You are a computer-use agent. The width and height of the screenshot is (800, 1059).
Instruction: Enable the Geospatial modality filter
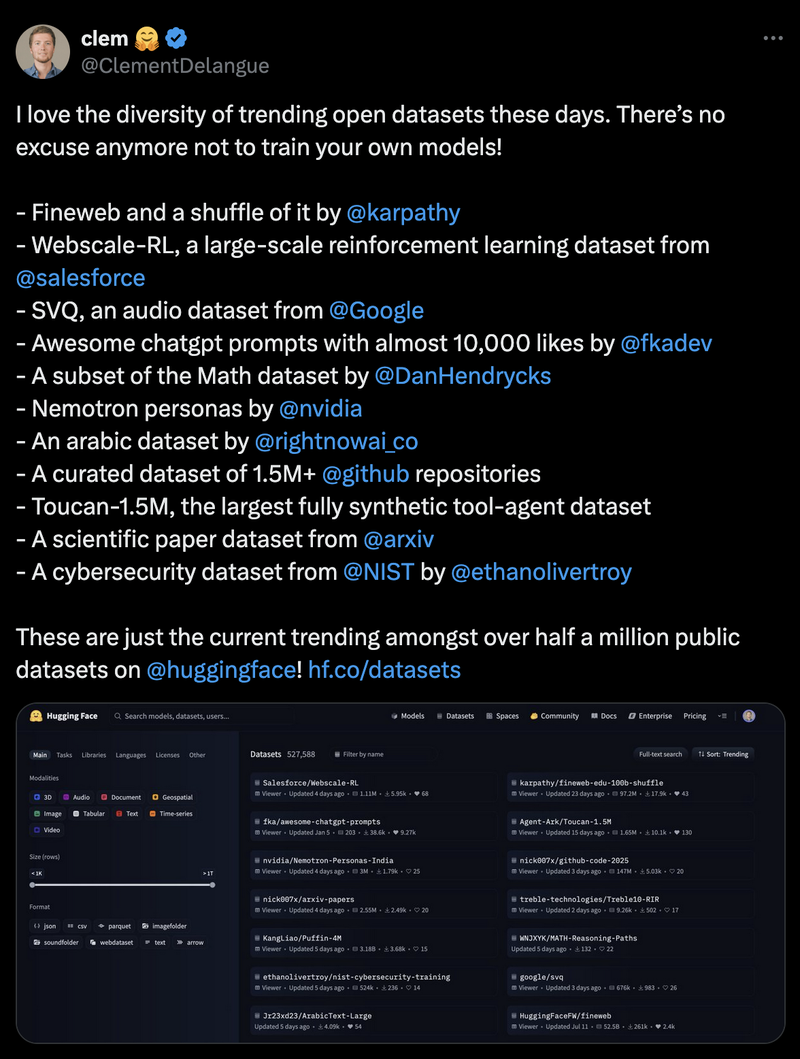[x=173, y=797]
